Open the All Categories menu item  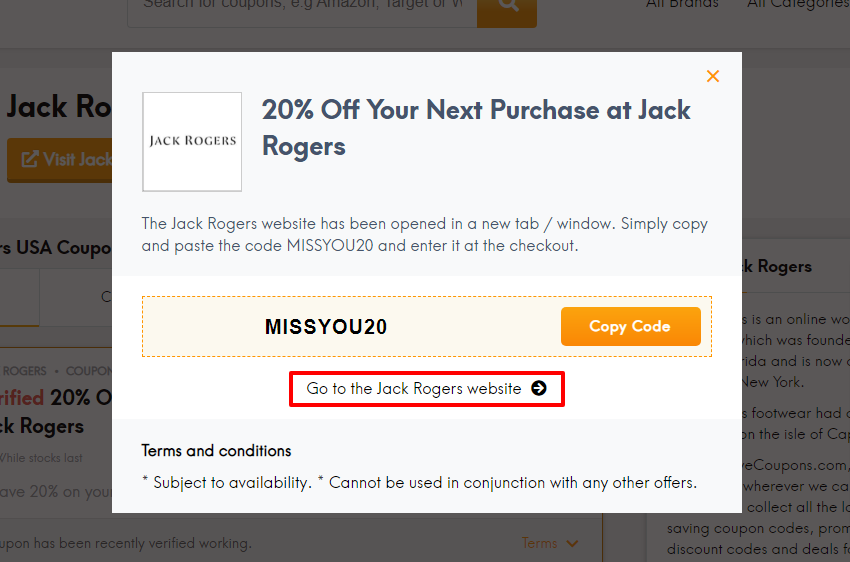pyautogui.click(x=798, y=4)
